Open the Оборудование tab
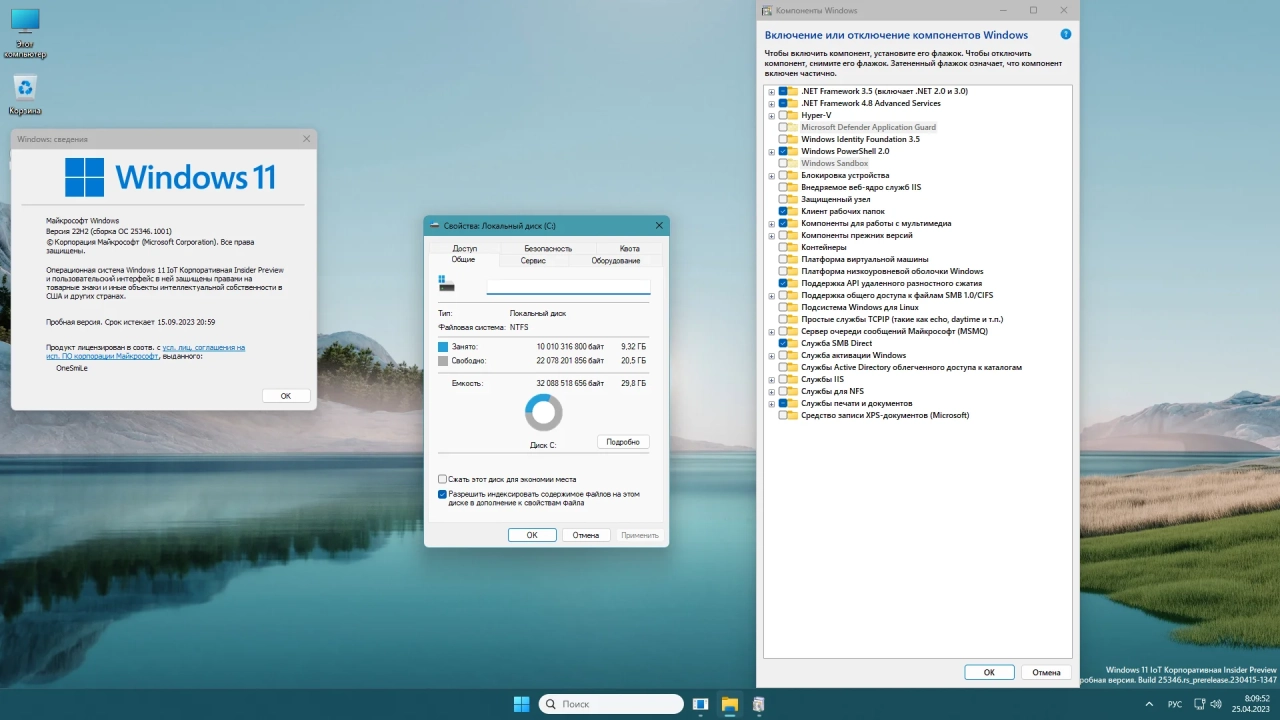The width and height of the screenshot is (1280, 720). pyautogui.click(x=615, y=260)
